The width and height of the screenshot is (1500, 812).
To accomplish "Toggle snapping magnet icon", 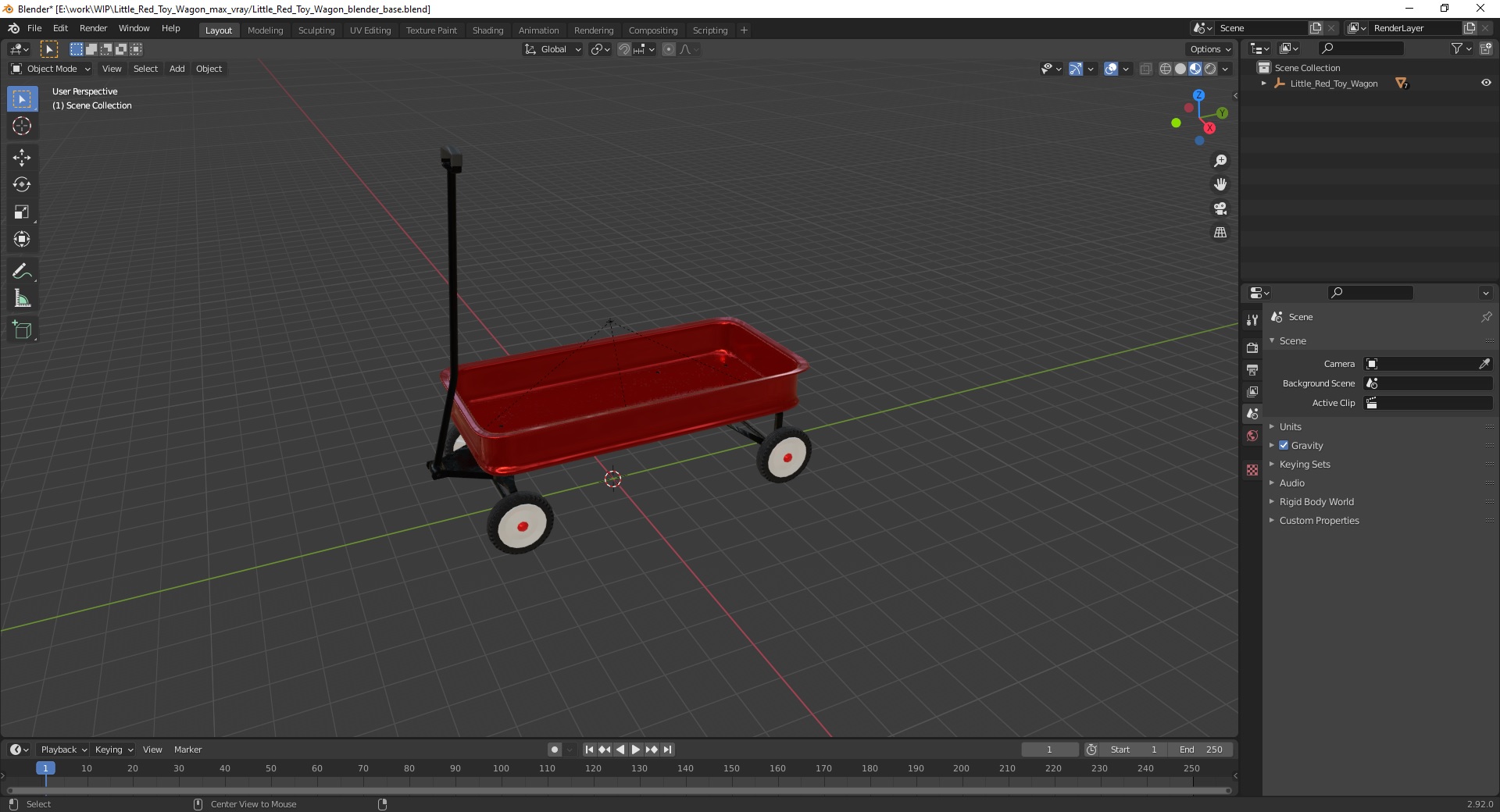I will [623, 49].
